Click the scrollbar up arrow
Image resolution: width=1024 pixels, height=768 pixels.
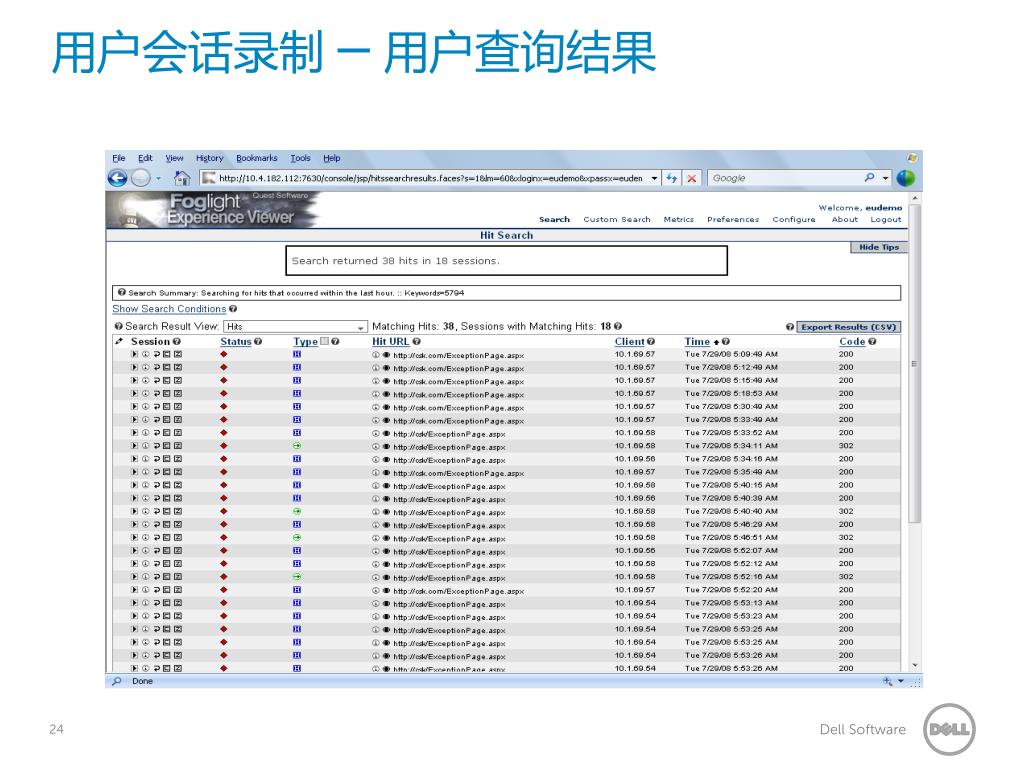click(x=914, y=197)
